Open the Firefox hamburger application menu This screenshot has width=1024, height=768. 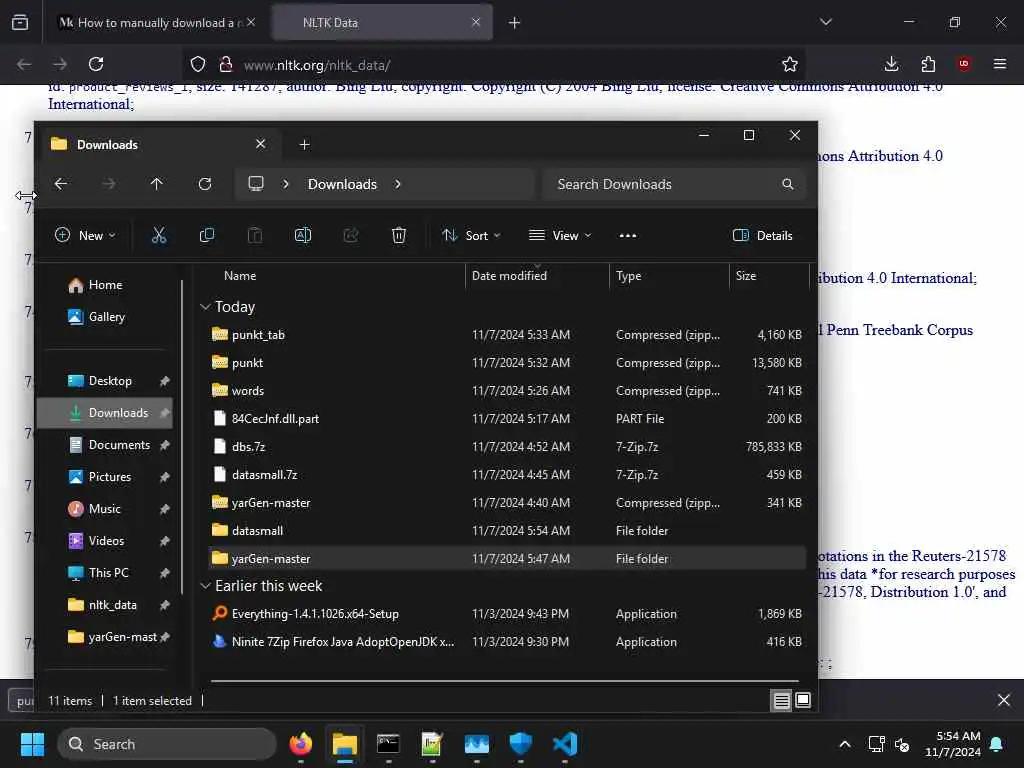point(1000,64)
